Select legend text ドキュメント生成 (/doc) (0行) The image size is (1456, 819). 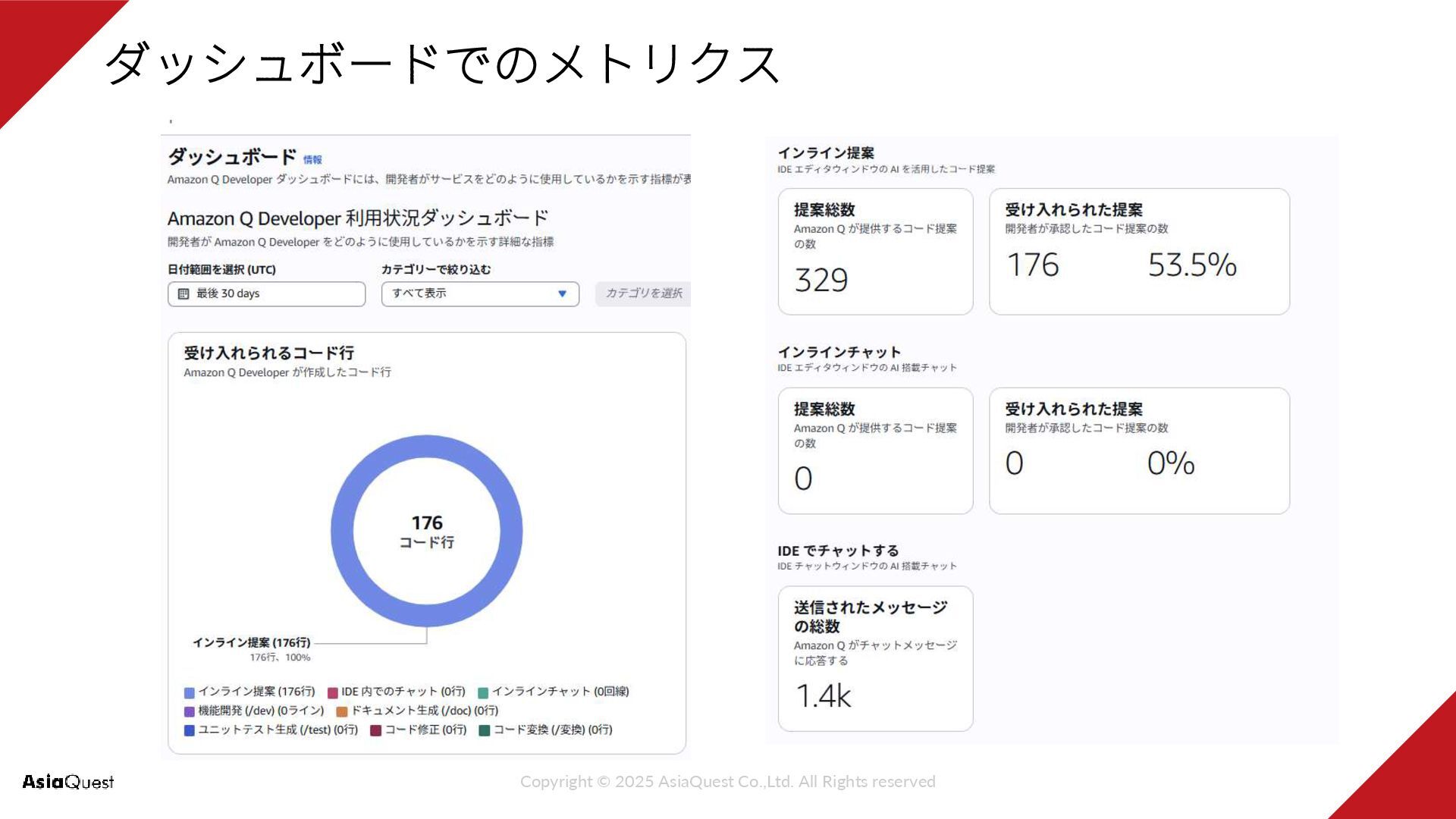425,711
